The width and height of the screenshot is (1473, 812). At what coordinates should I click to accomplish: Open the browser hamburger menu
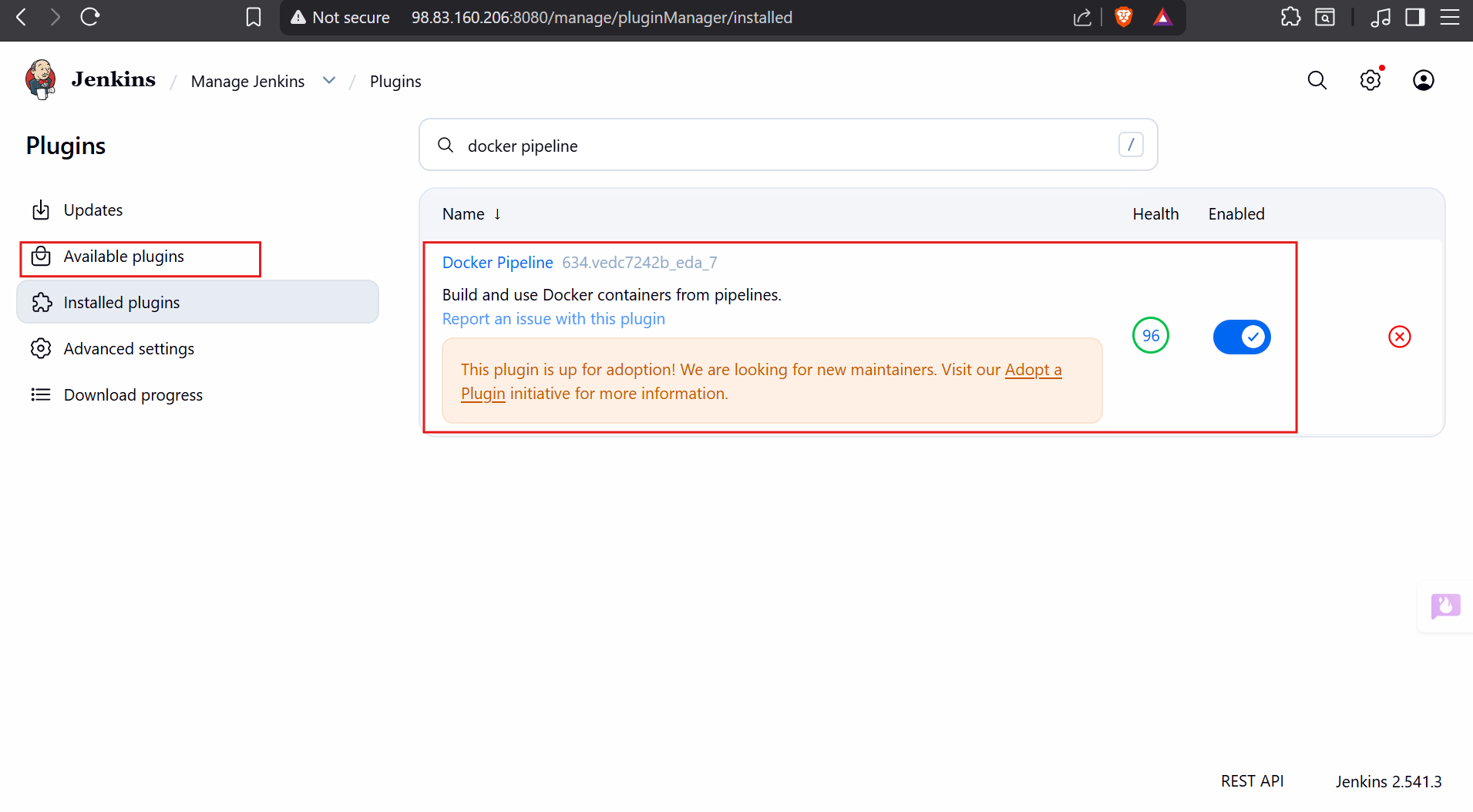1450,17
